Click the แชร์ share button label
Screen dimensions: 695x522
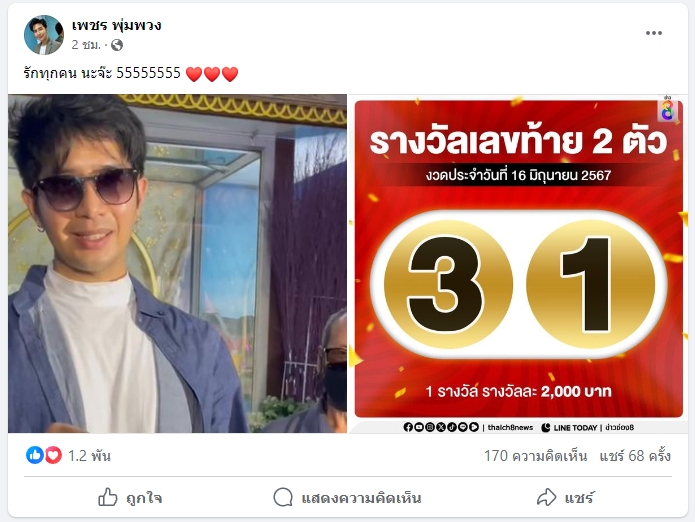click(579, 498)
